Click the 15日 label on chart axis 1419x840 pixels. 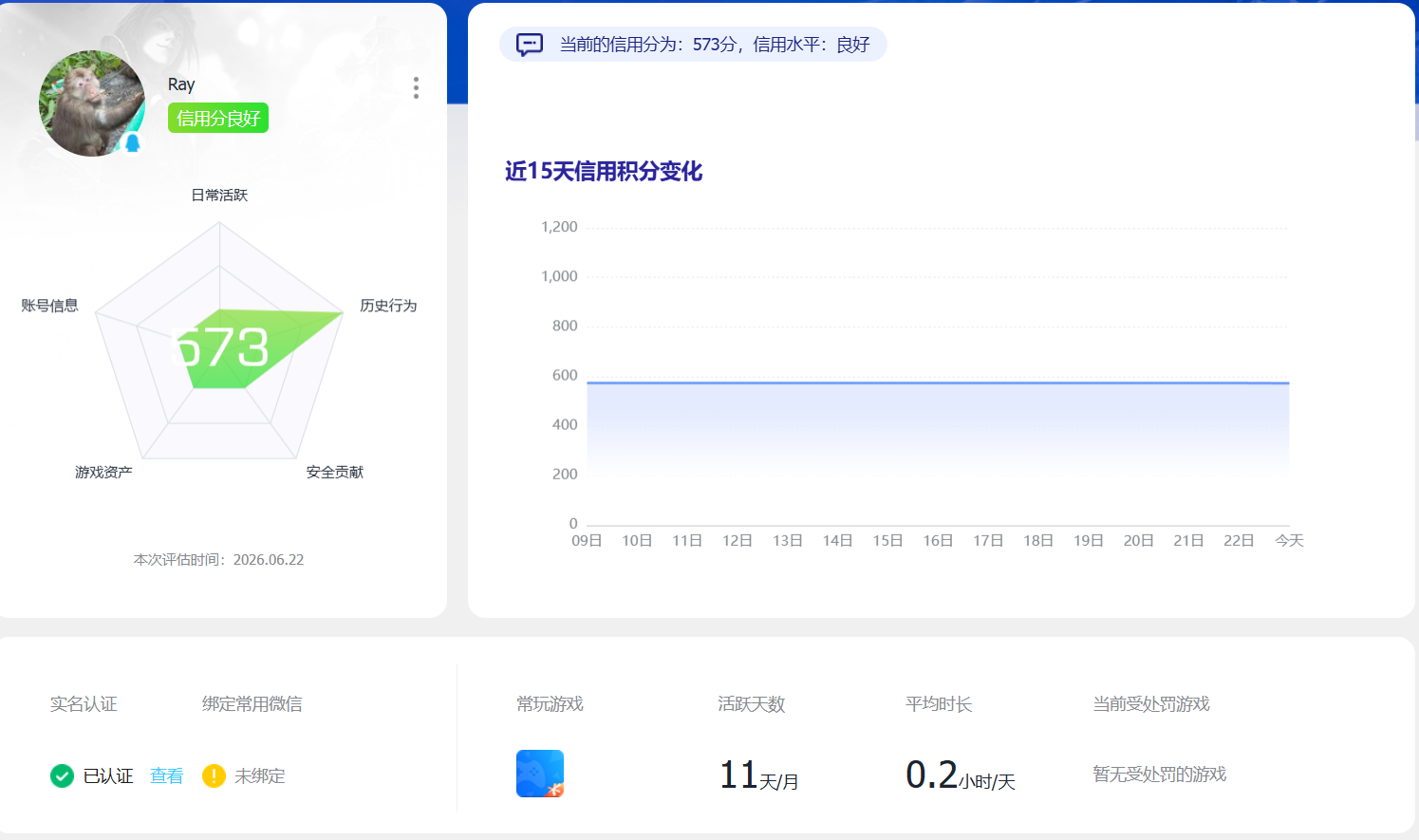click(887, 540)
